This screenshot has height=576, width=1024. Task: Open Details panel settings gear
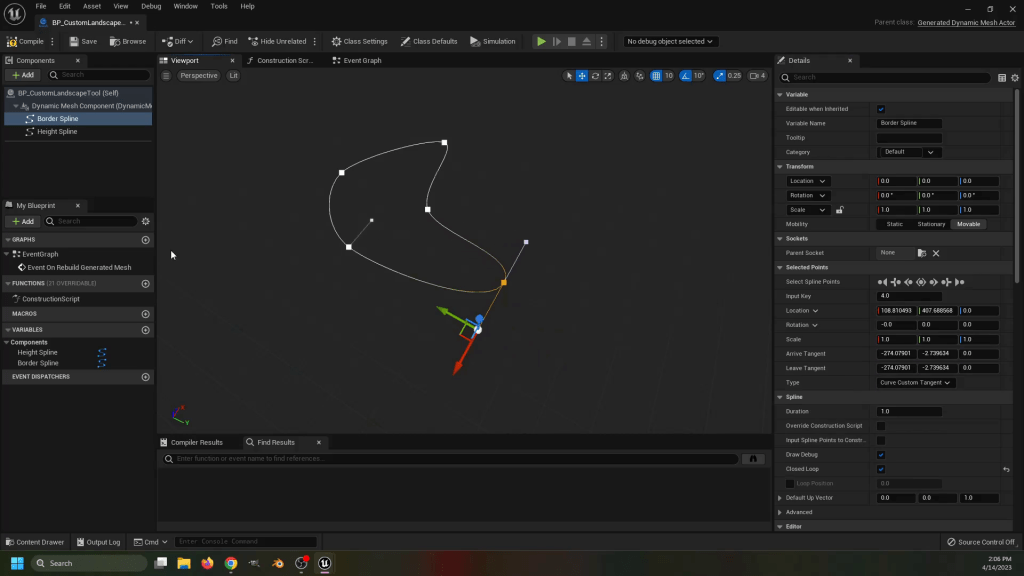click(x=1014, y=77)
